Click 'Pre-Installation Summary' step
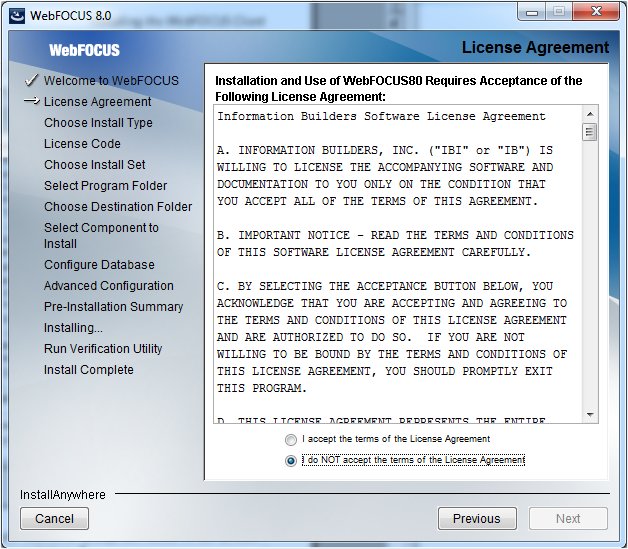Image resolution: width=628 pixels, height=549 pixels. [x=114, y=307]
